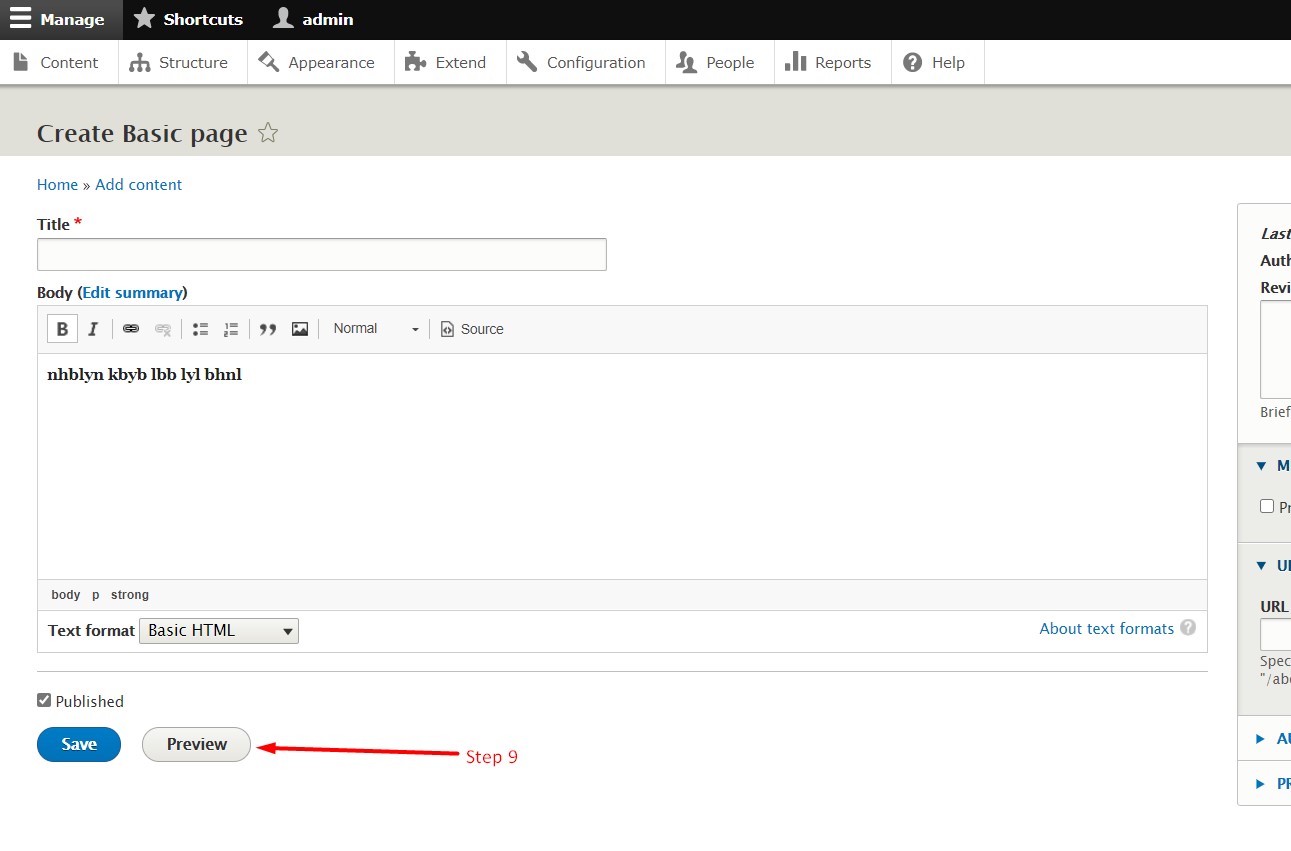Select the 'p' element in the path bar

click(x=96, y=595)
